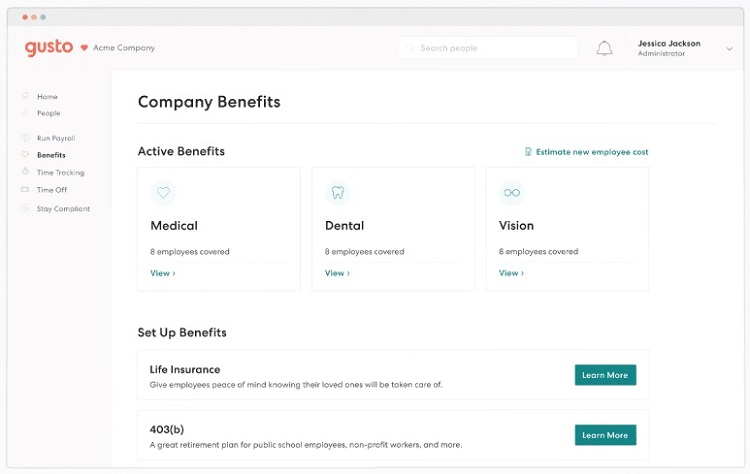Open Time Tracking in the sidebar
Image resolution: width=750 pixels, height=474 pixels.
click(x=60, y=172)
